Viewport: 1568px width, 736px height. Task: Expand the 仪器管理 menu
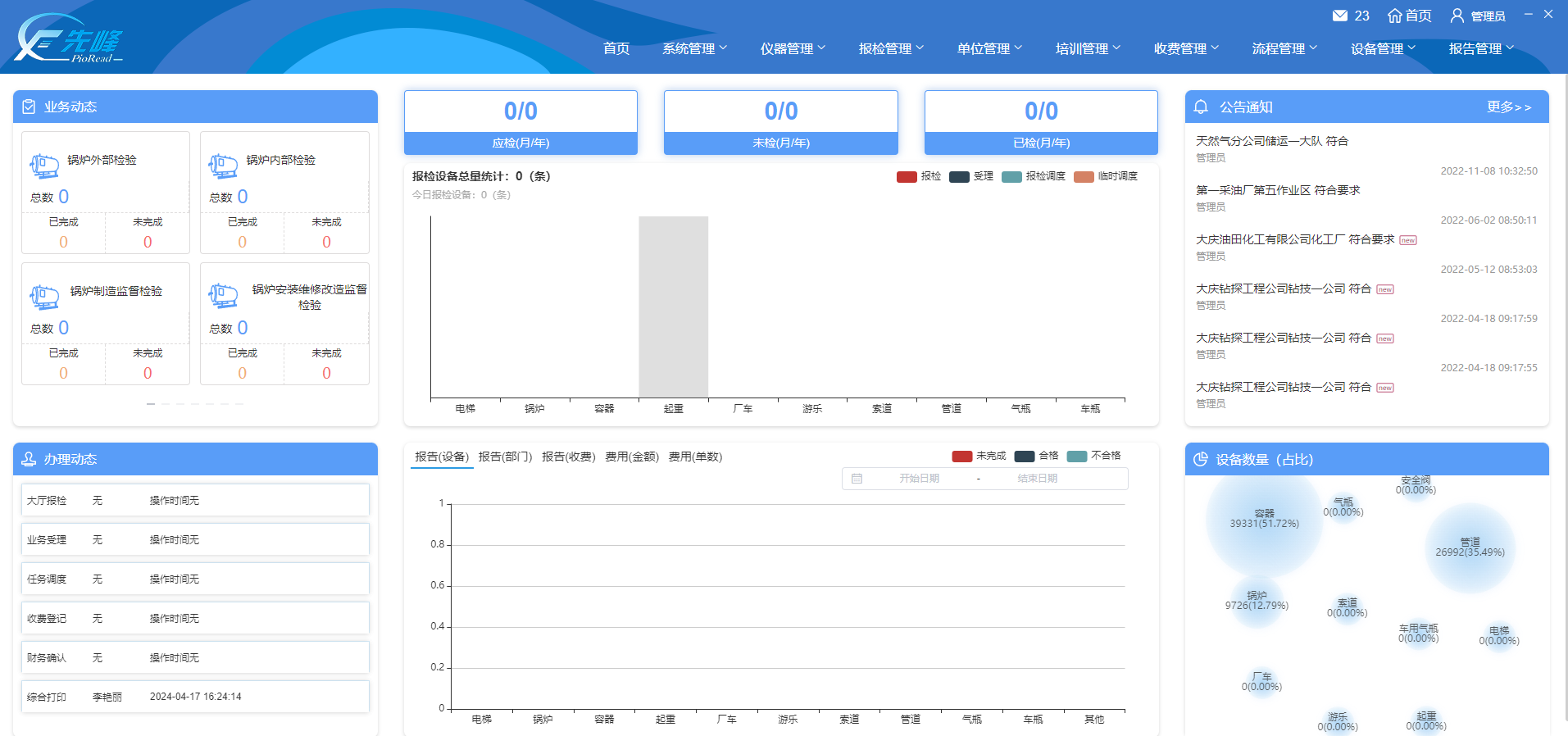click(793, 48)
